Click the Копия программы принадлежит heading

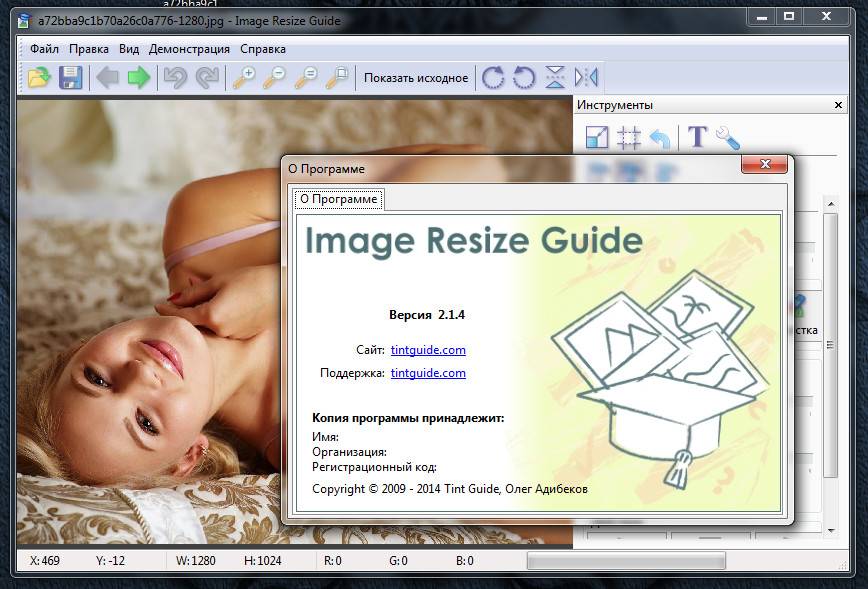[408, 418]
